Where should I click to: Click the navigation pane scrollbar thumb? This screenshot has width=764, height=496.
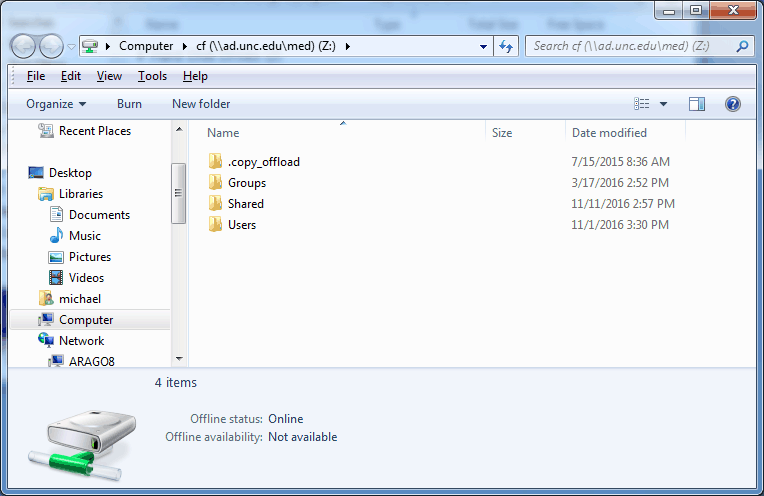pyautogui.click(x=179, y=193)
